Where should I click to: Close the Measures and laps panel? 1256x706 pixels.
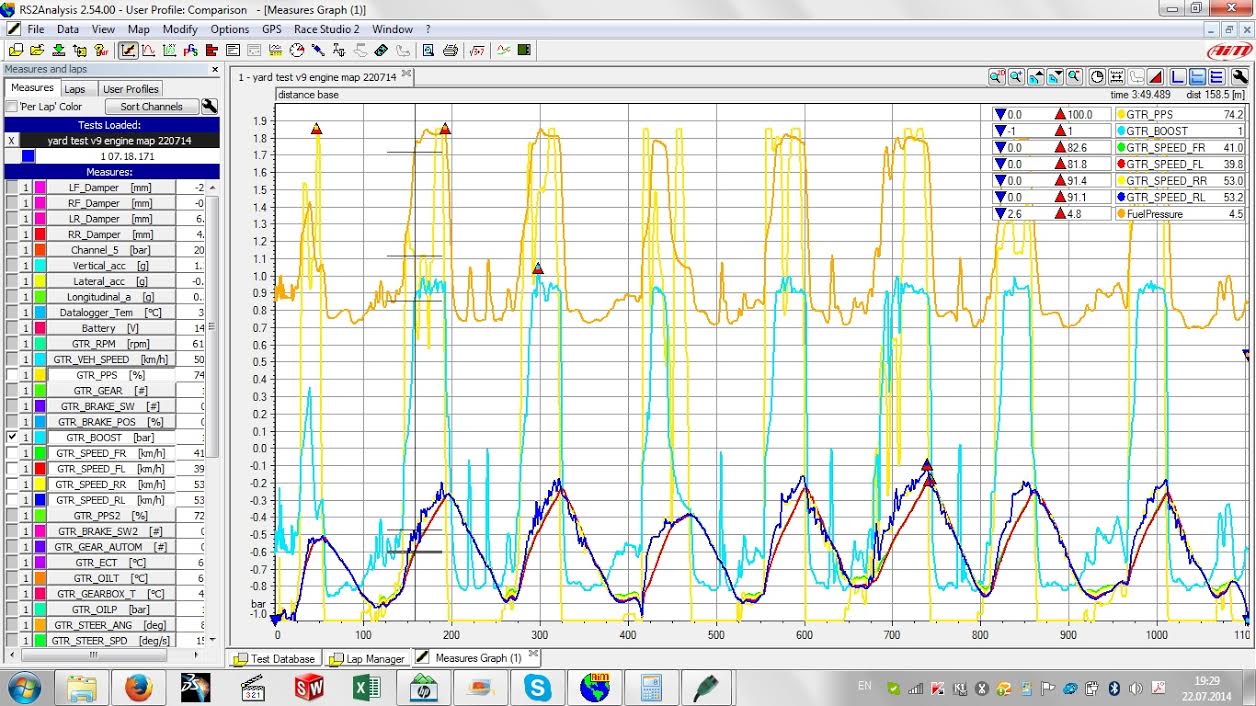coord(214,69)
